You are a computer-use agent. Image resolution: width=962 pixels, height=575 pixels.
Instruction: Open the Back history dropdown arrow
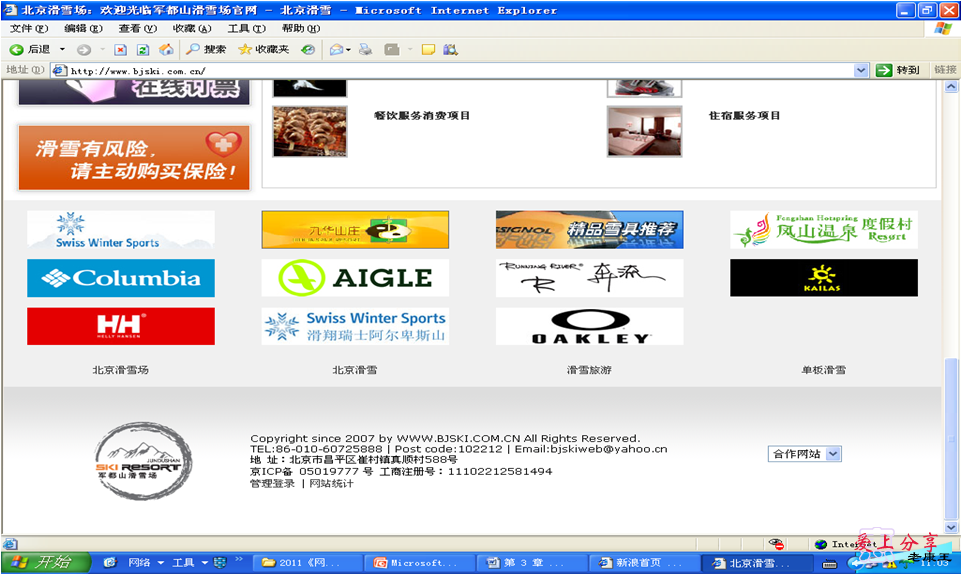coord(62,50)
